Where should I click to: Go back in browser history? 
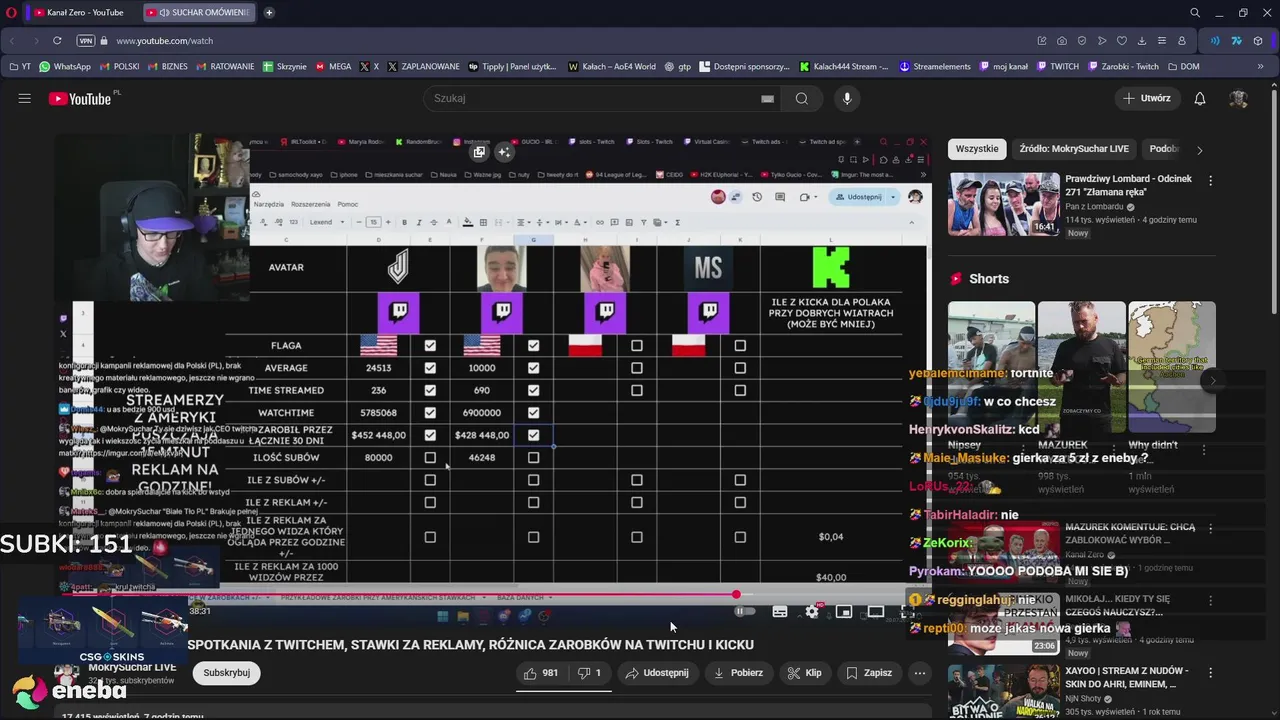[x=13, y=41]
